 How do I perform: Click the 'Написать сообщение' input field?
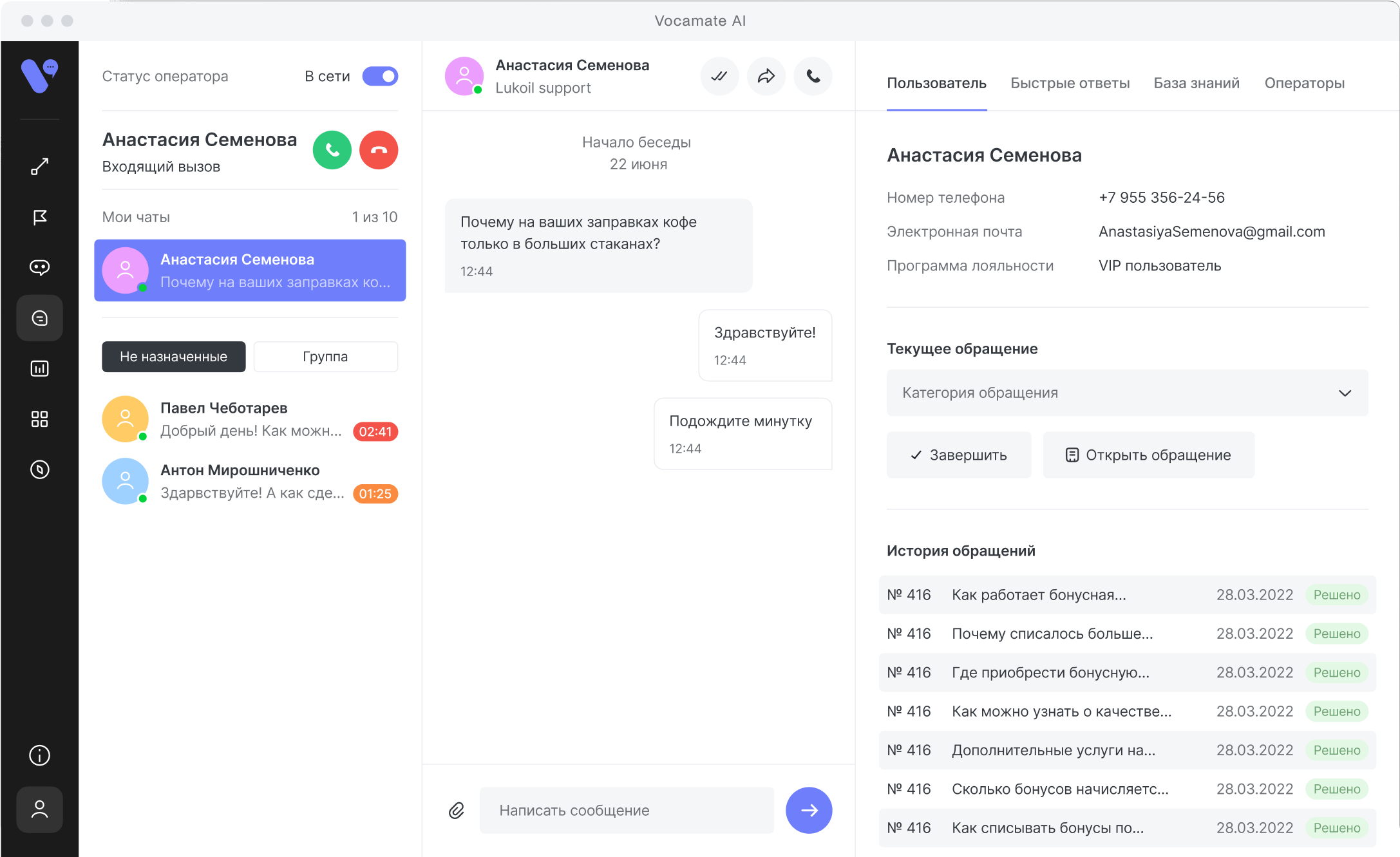pos(626,810)
